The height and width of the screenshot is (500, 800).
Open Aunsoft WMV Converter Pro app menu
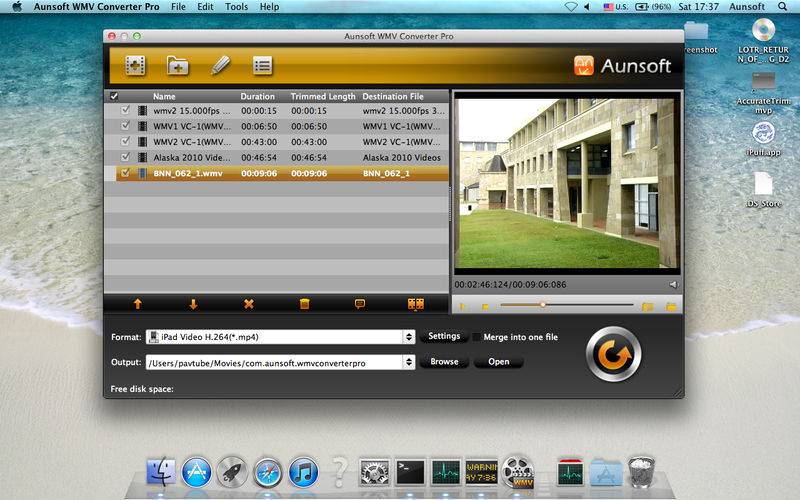pos(96,7)
